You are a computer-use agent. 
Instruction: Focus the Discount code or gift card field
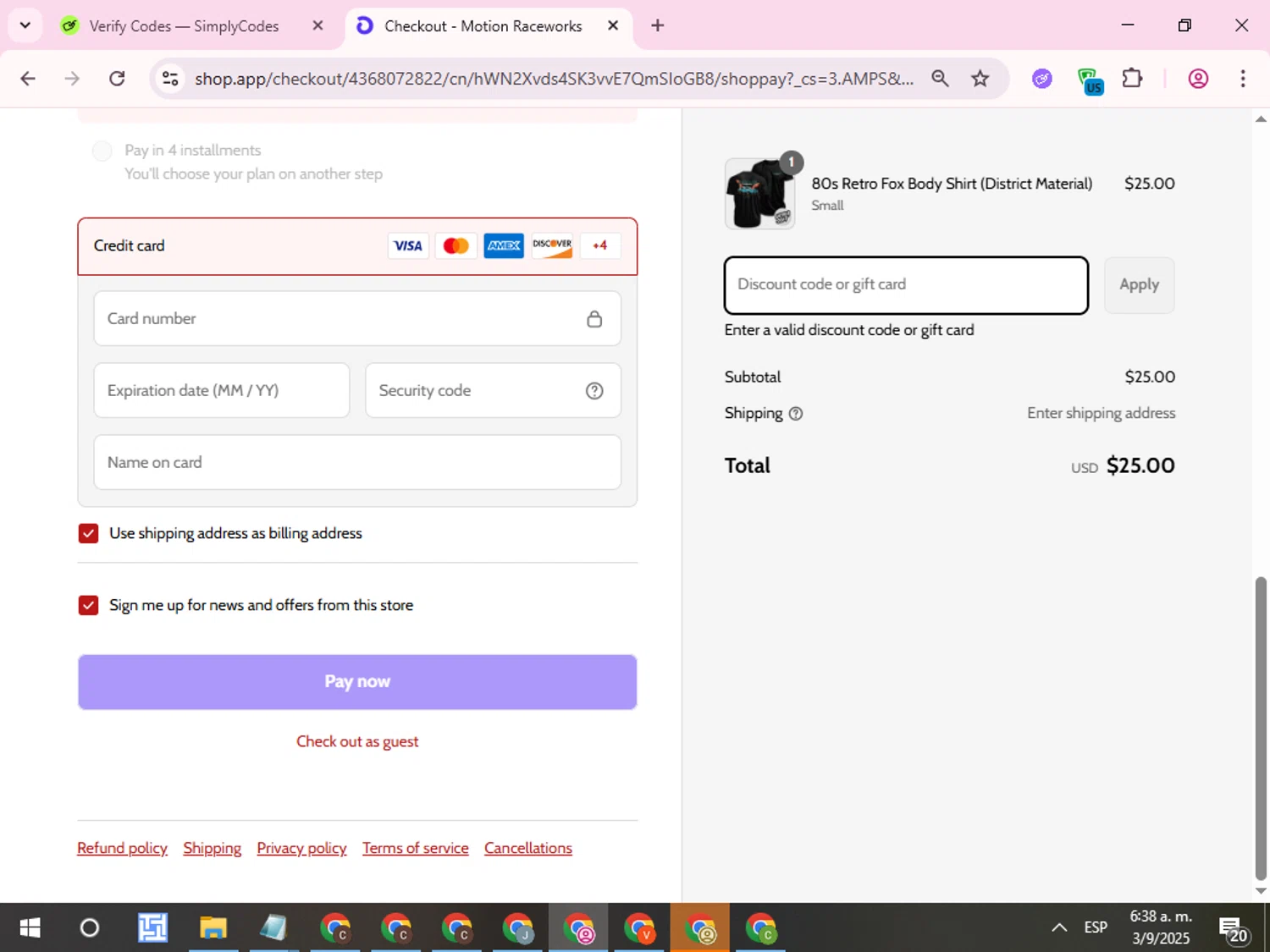point(906,285)
